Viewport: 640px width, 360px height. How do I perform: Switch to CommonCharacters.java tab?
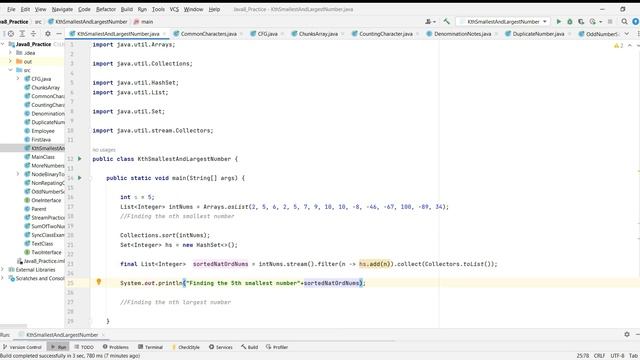point(208,34)
